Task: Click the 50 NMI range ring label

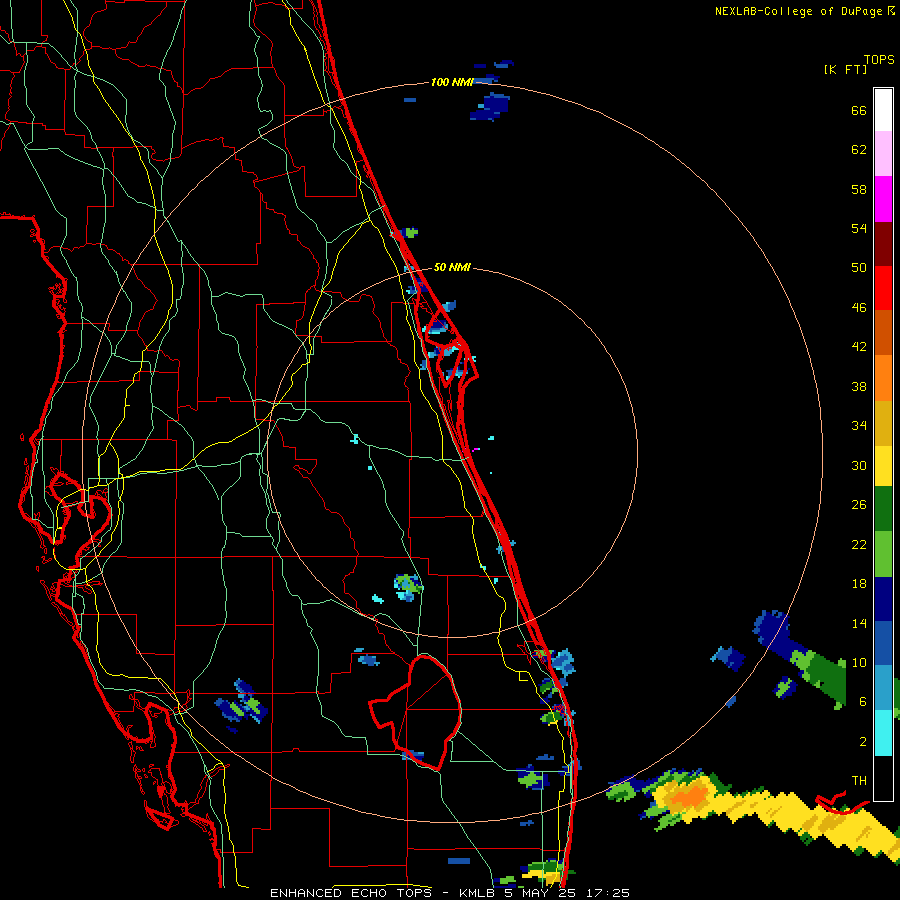Action: click(x=452, y=267)
